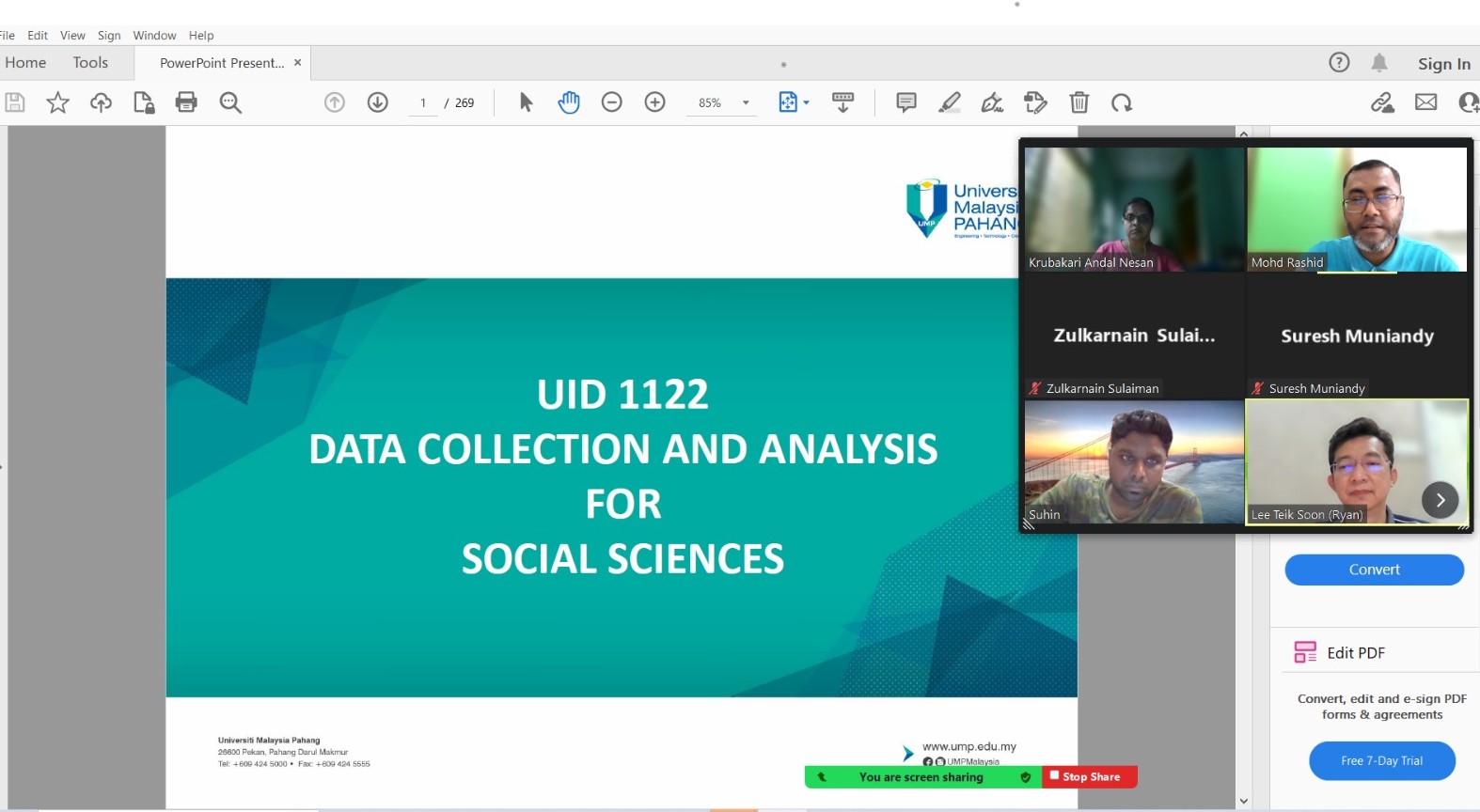Click the slide title text UID 1122
The width and height of the screenshot is (1480, 812).
tap(622, 394)
